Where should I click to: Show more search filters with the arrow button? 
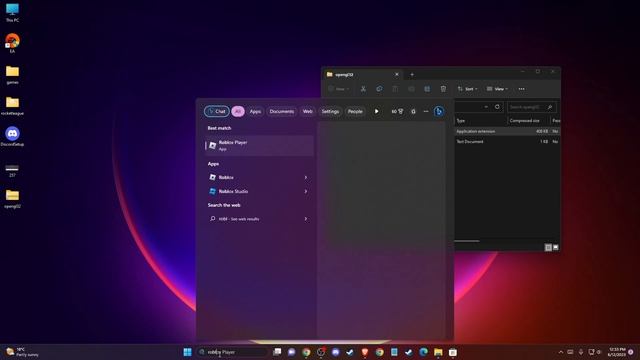tap(376, 111)
